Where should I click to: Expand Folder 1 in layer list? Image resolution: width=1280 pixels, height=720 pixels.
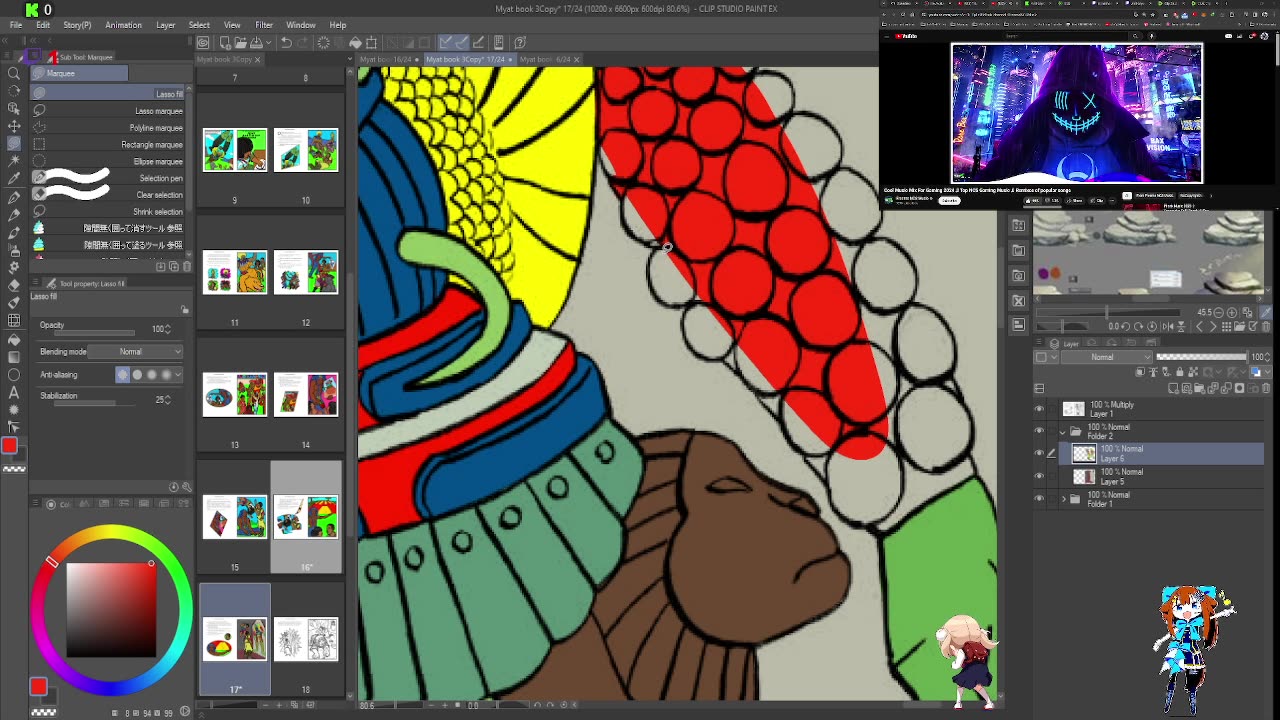1063,498
